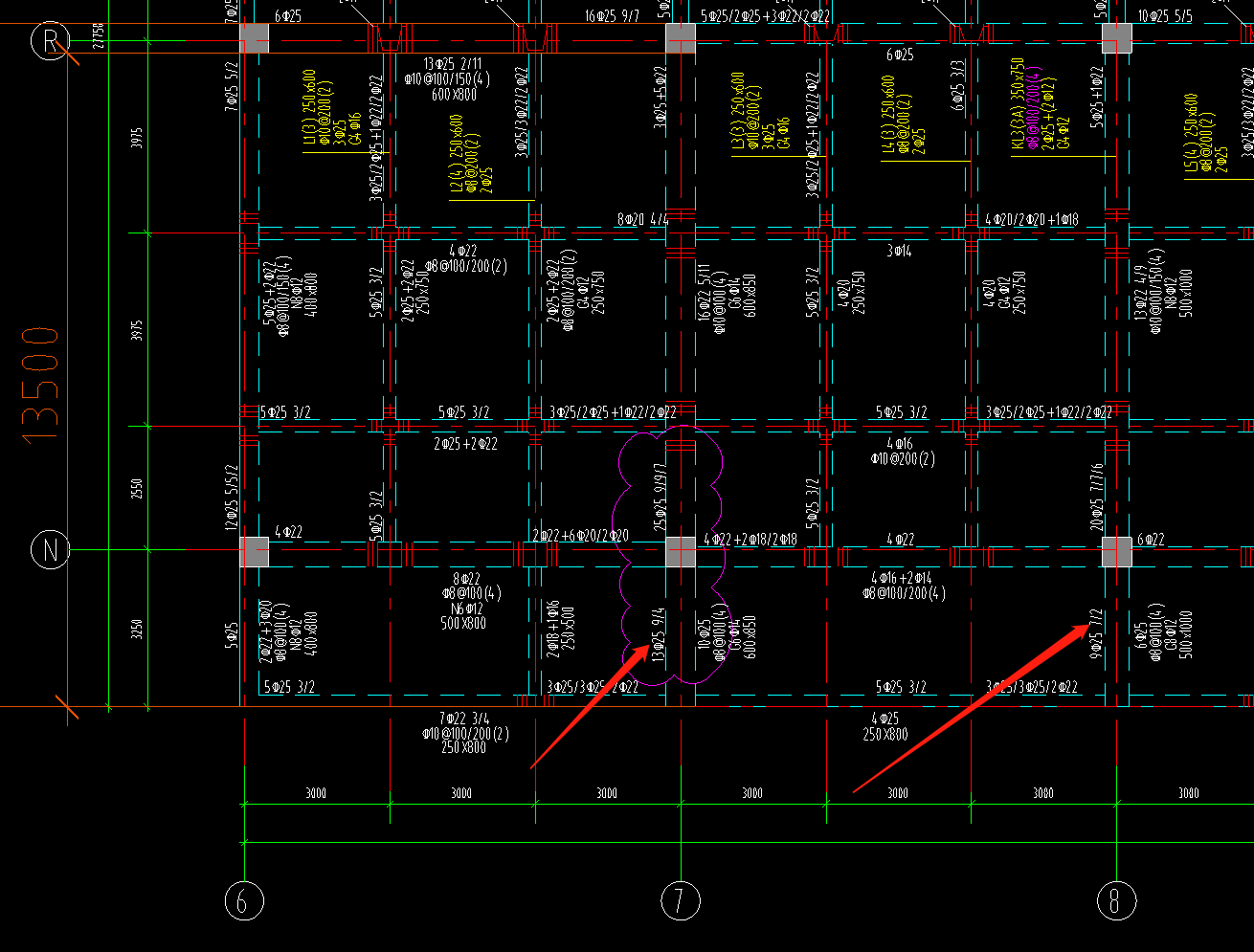
Task: Pick the grid bubble numbered 7
Action: tap(681, 900)
